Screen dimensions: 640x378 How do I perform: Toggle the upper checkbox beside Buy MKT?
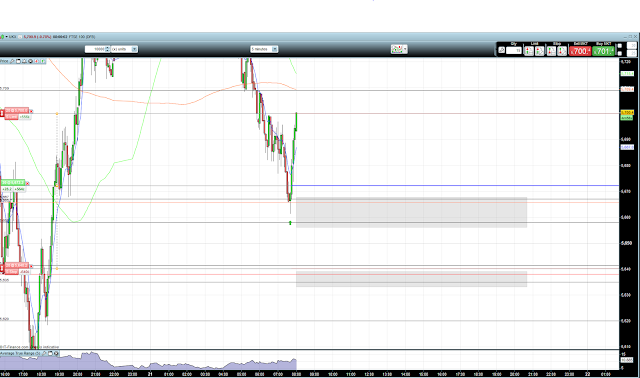[x=620, y=46]
